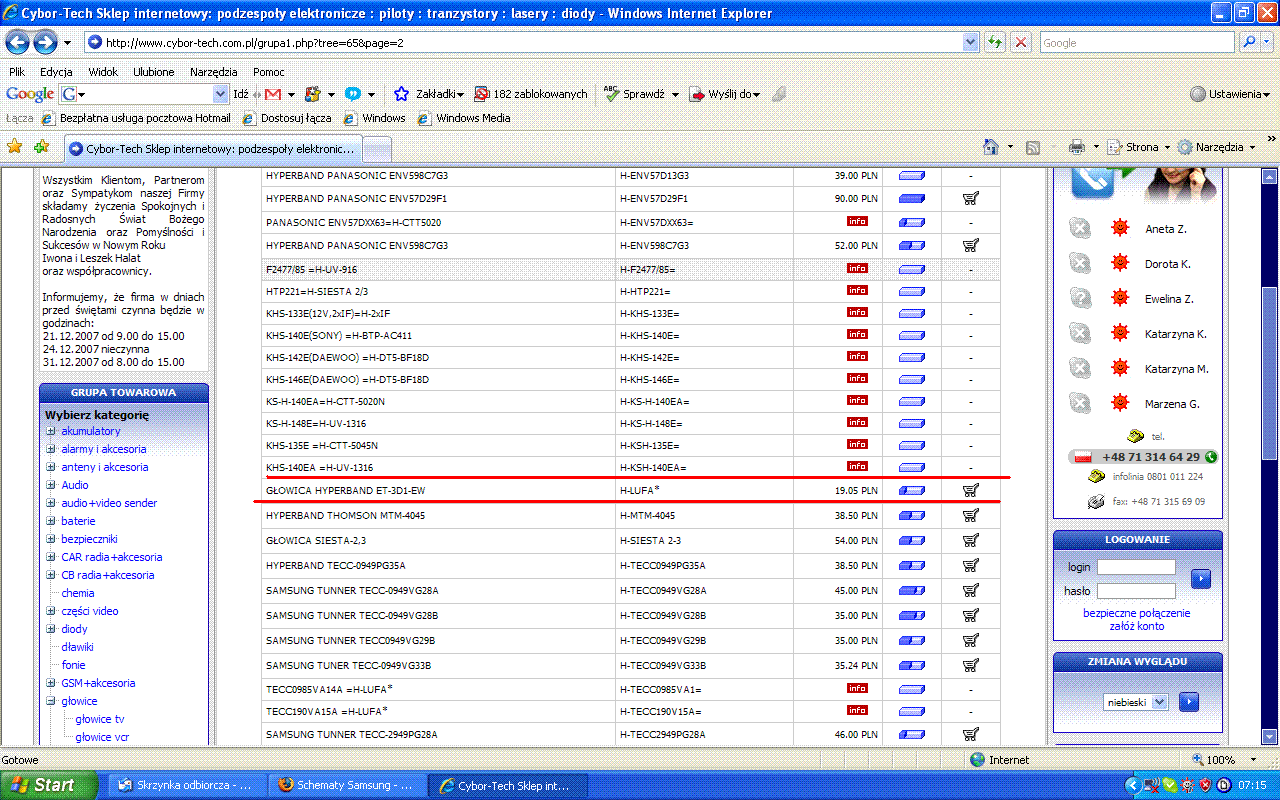
Task: Open the Widok menu
Action: click(103, 72)
